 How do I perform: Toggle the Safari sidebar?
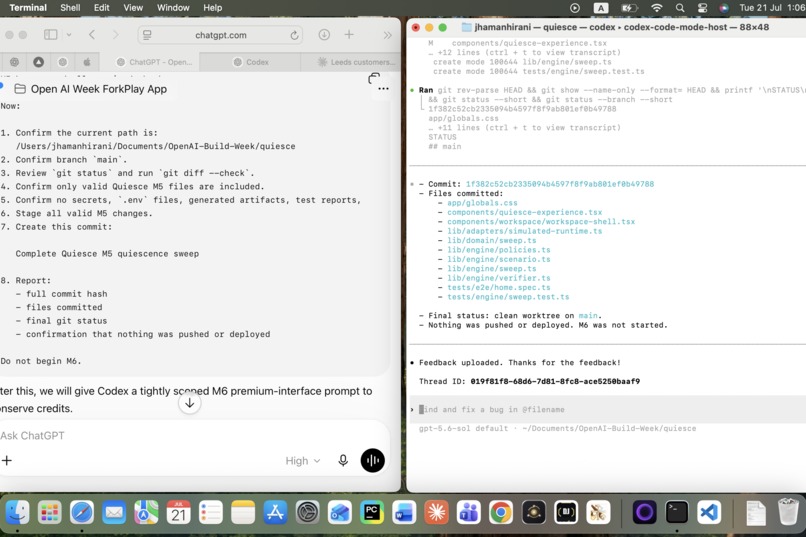(x=50, y=34)
